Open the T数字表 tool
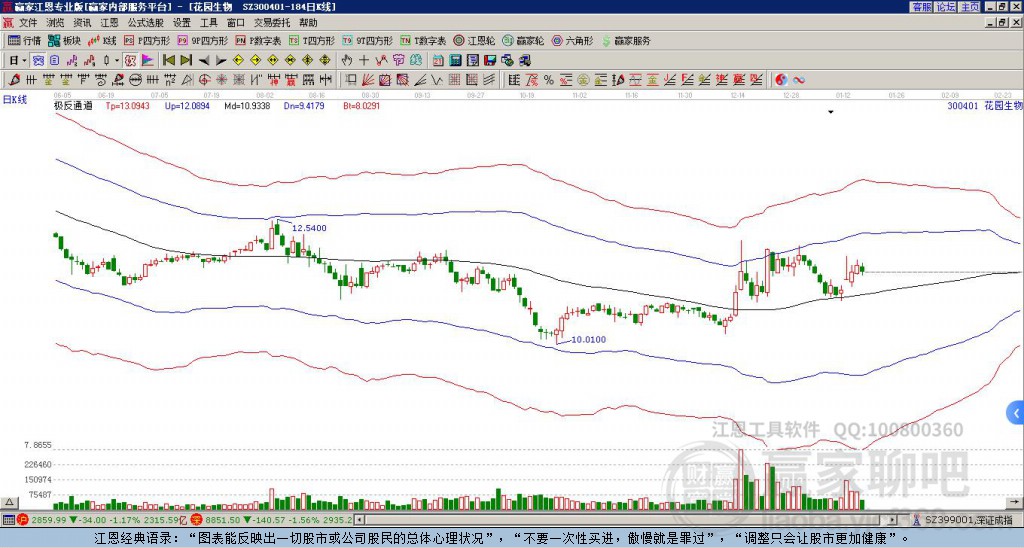The height and width of the screenshot is (548, 1024). (423, 40)
